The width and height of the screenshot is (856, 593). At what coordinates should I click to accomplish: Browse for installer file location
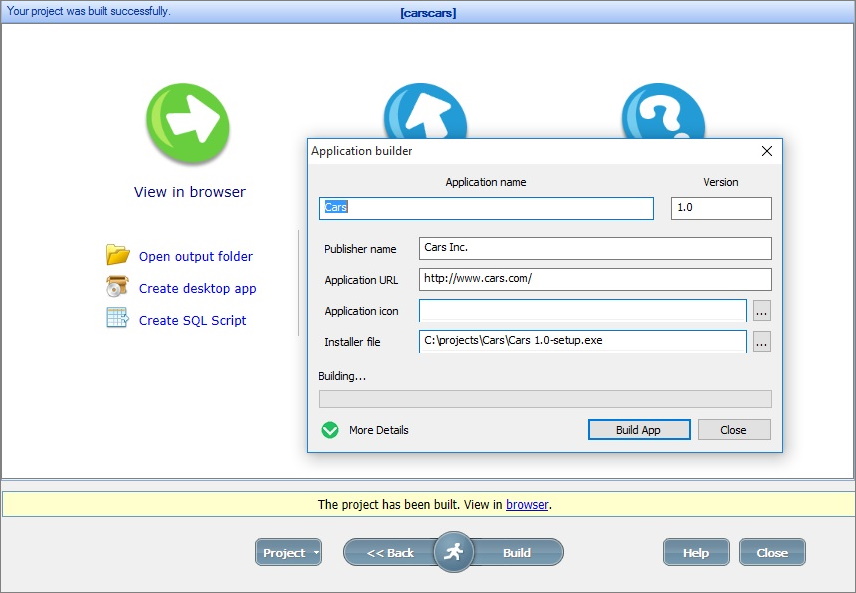tap(762, 342)
